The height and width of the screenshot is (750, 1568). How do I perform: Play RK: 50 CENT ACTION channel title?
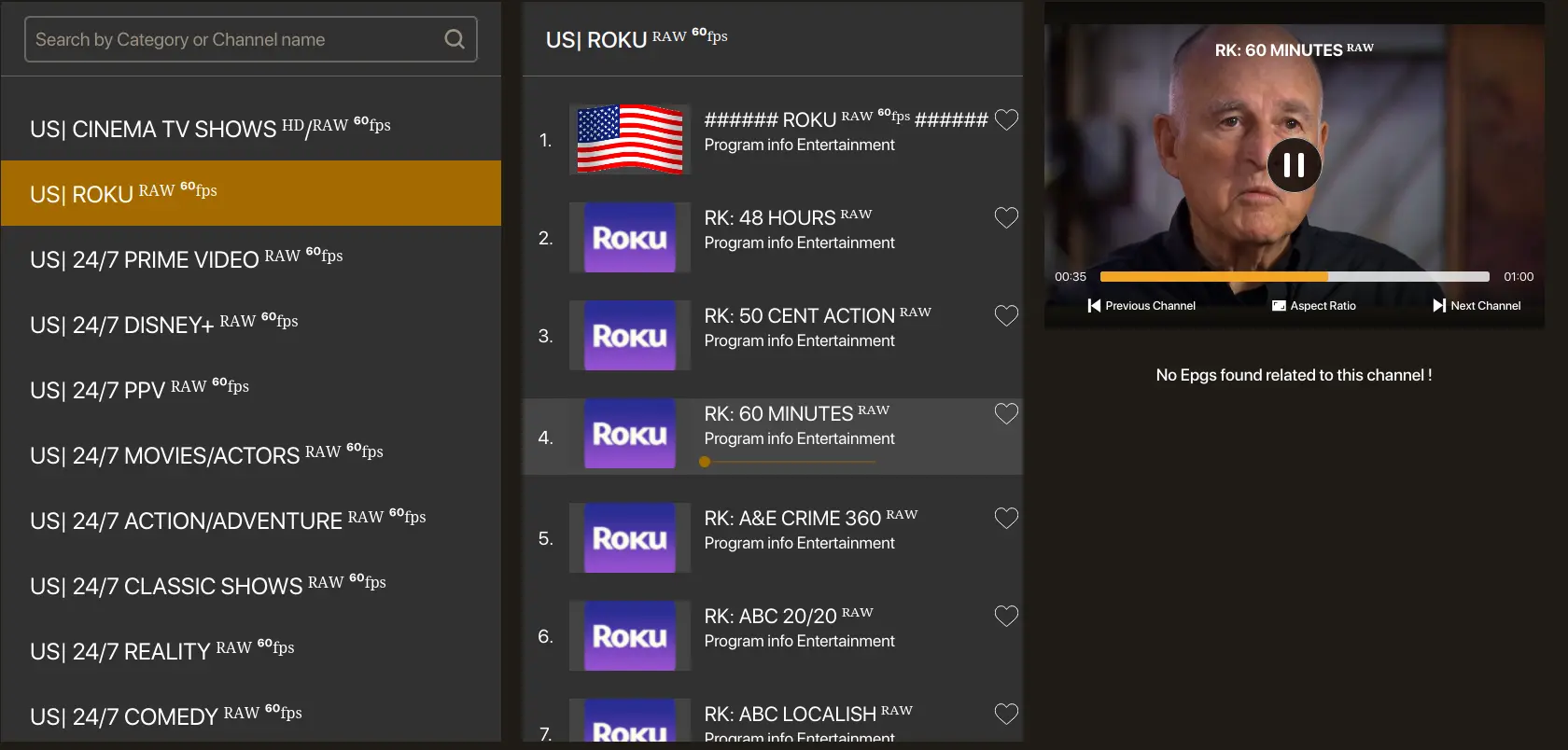(818, 315)
